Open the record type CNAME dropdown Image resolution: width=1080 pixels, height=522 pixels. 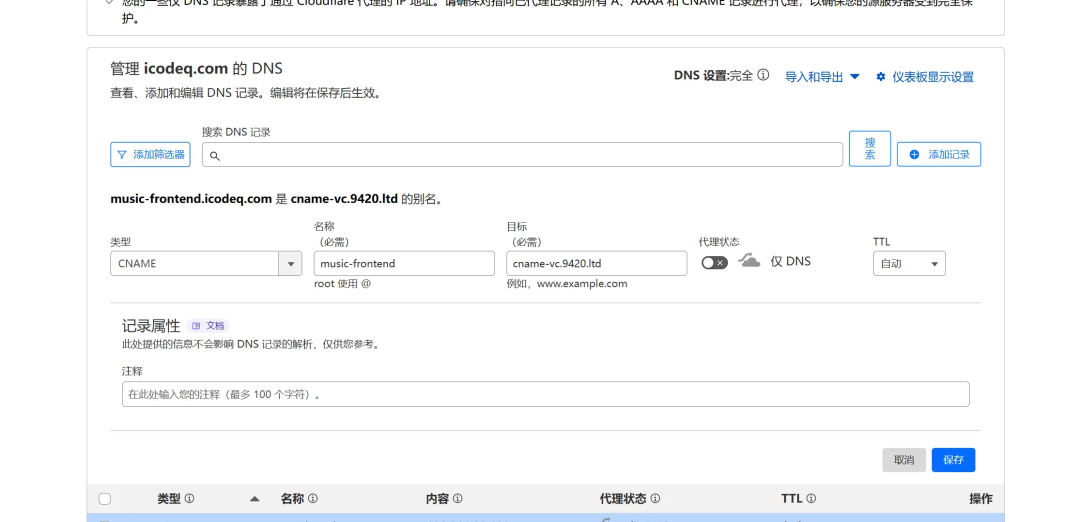tap(206, 263)
